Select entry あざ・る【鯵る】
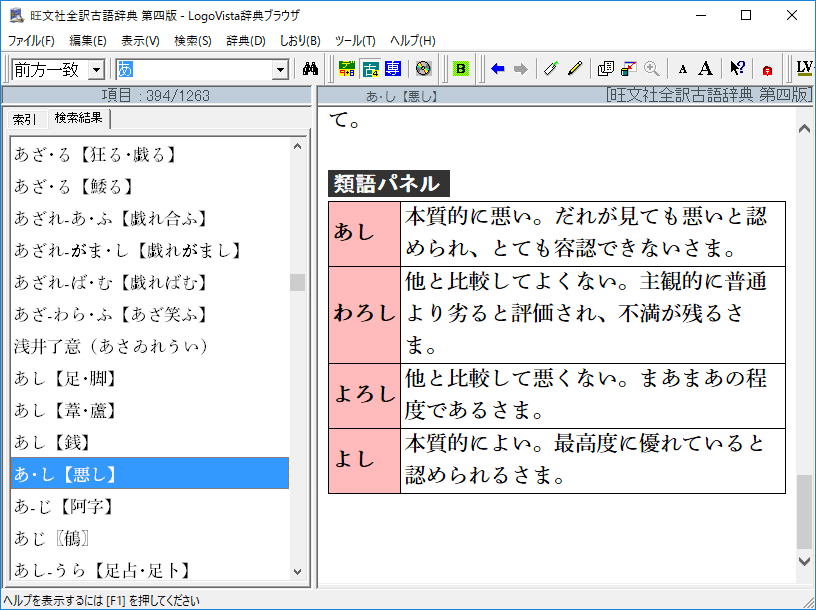816x610 pixels. coord(150,186)
